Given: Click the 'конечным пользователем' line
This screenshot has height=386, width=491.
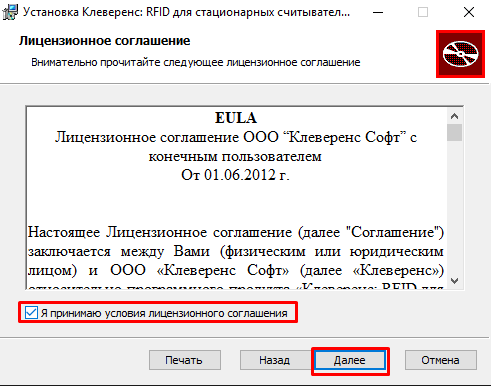Looking at the screenshot, I should (x=235, y=156).
